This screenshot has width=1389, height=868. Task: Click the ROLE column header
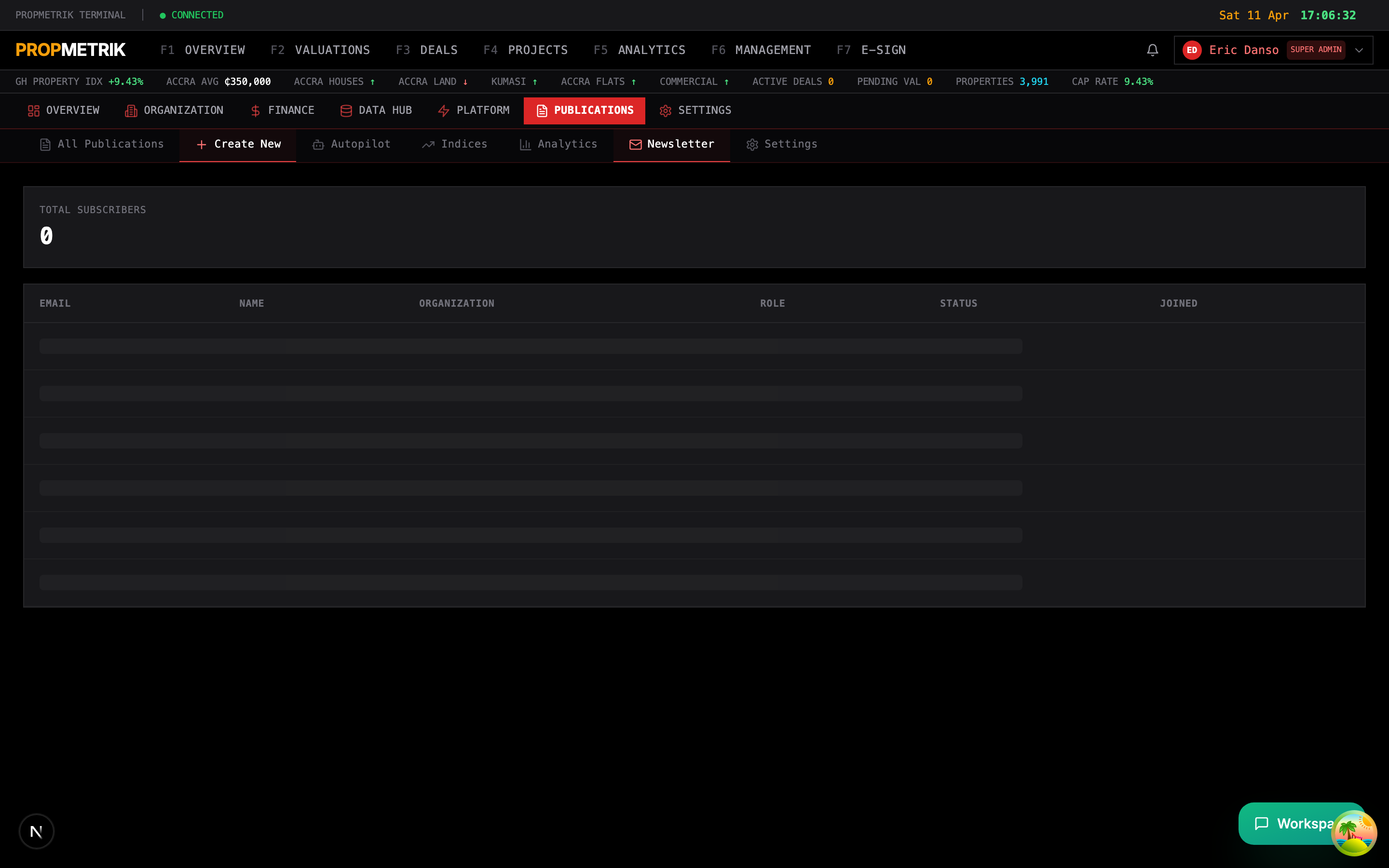773,303
